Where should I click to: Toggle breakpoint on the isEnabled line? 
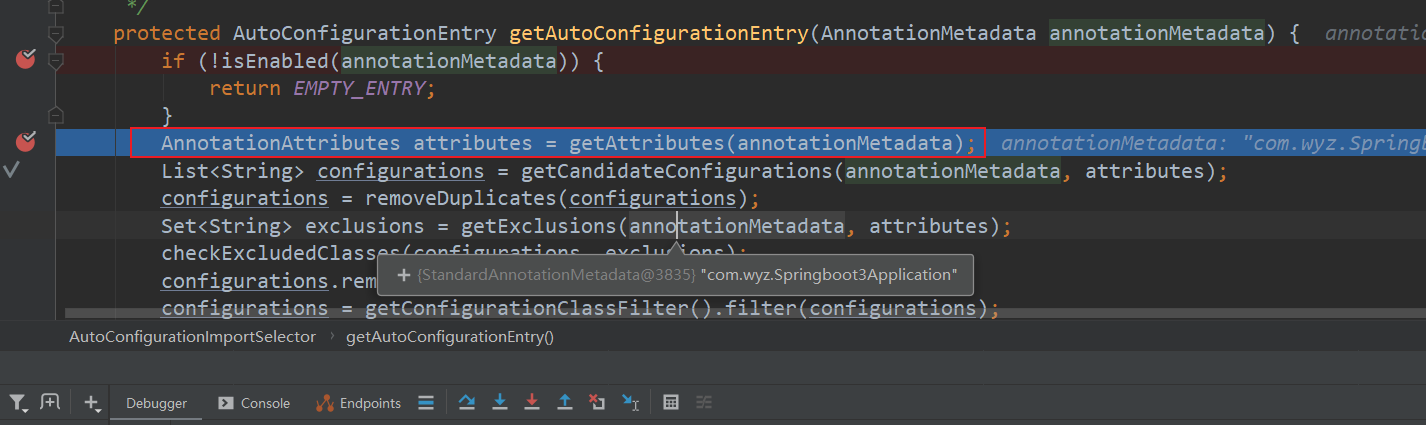(x=25, y=61)
